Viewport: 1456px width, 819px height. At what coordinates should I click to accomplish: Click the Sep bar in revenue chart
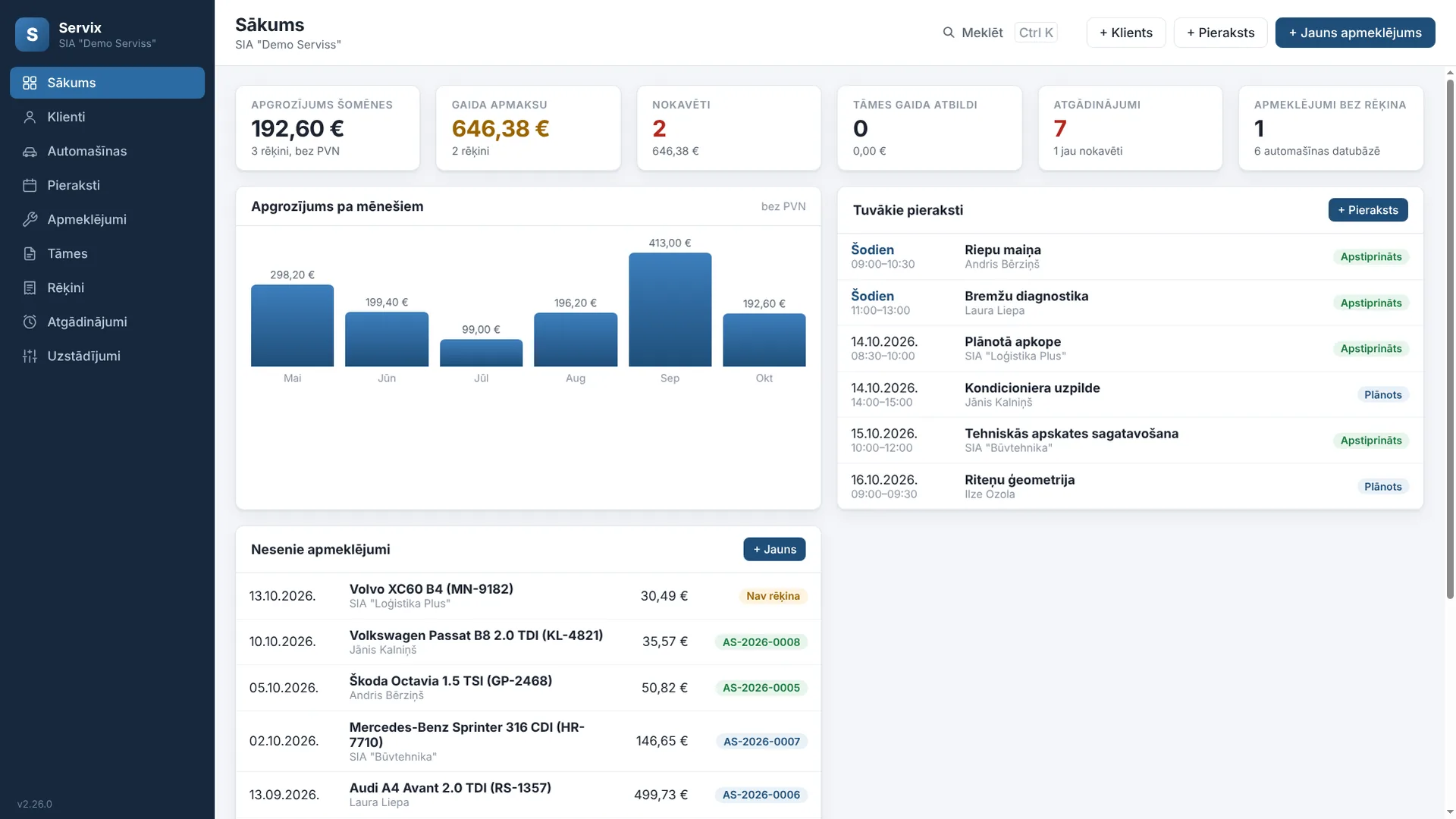[x=670, y=309]
